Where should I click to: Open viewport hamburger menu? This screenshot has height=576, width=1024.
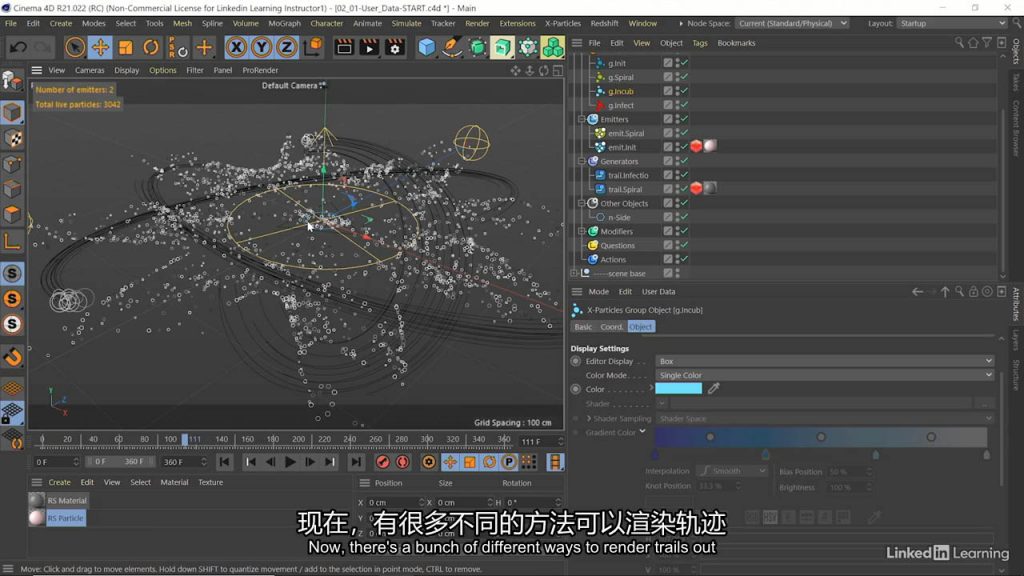37,70
